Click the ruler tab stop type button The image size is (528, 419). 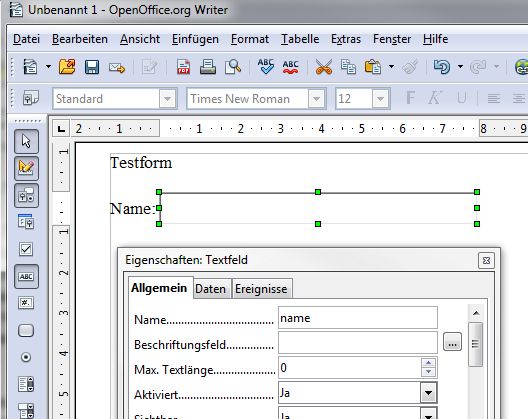pyautogui.click(x=61, y=128)
